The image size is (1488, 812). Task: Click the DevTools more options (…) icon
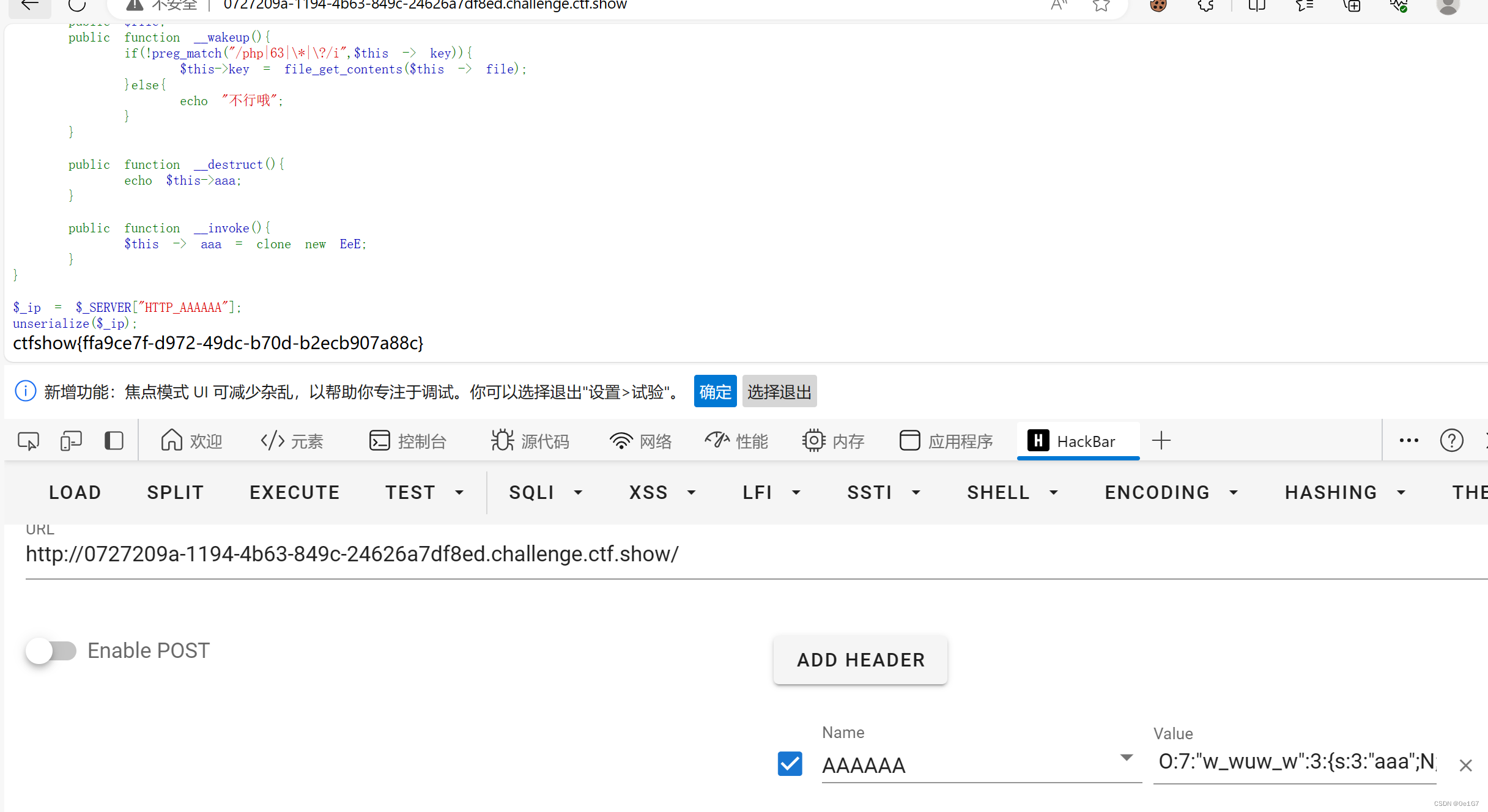coord(1408,440)
